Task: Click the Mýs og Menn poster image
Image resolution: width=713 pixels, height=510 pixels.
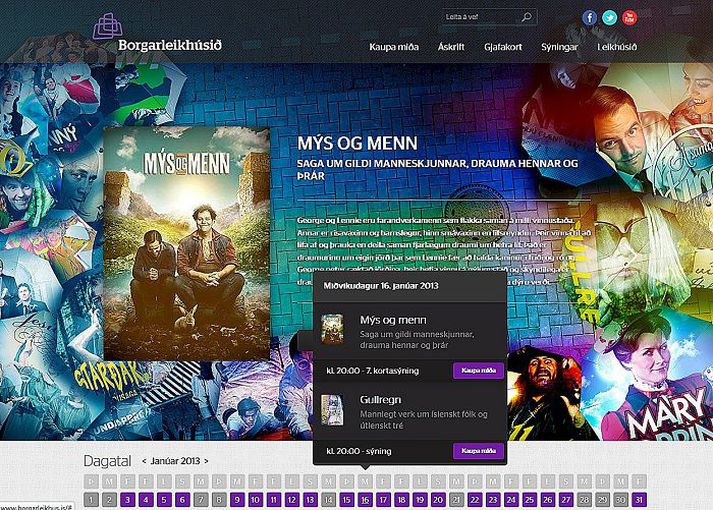Action: [187, 244]
